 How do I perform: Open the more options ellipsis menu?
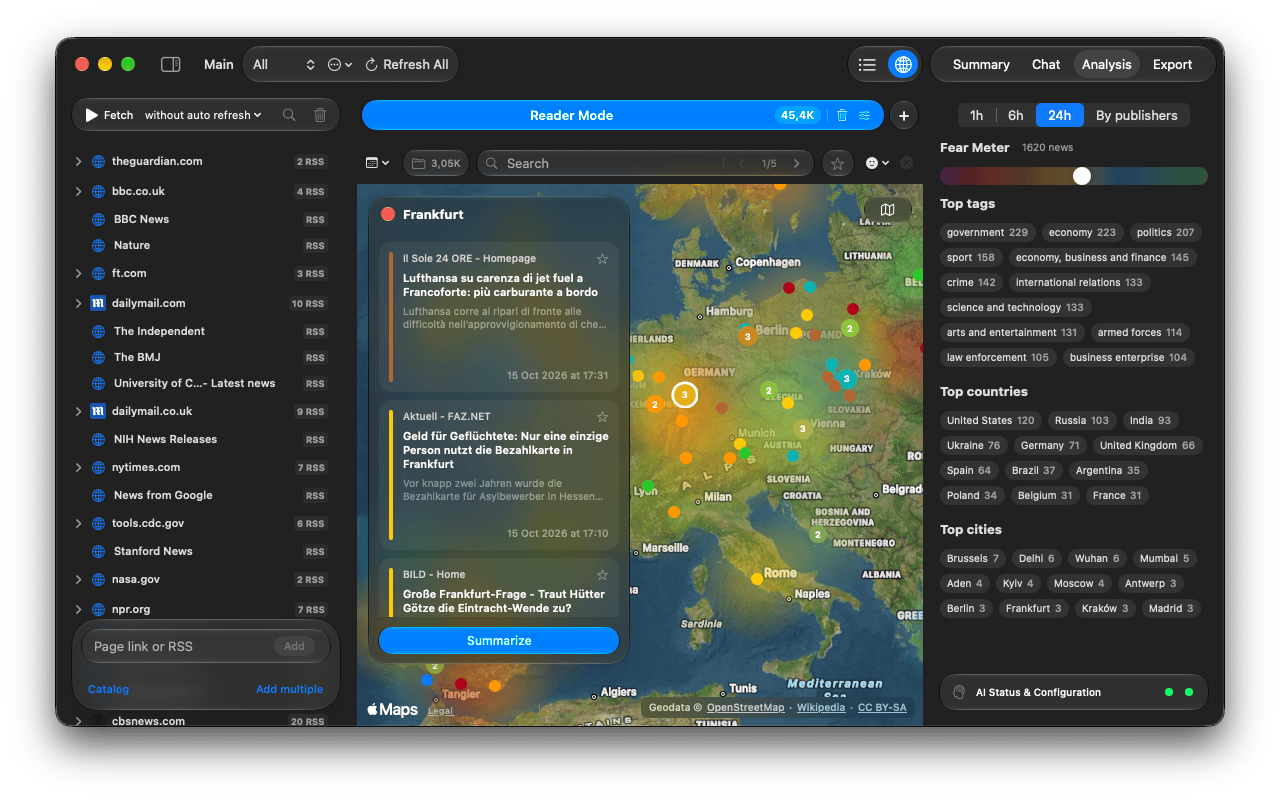[340, 64]
